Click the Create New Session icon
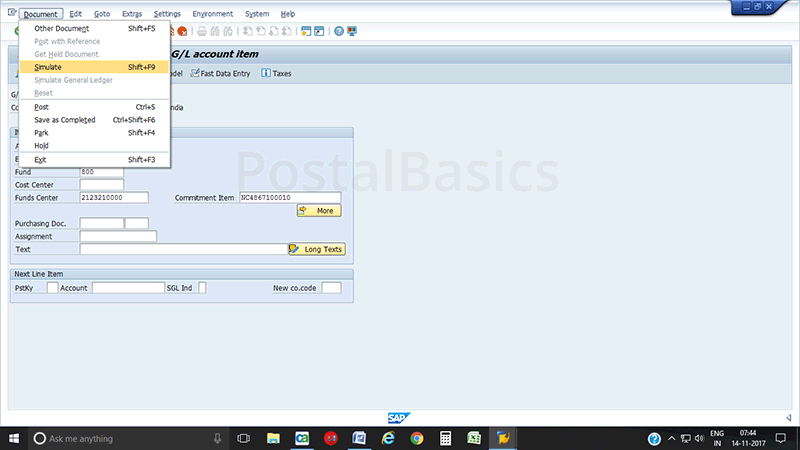Viewport: 800px width, 450px height. (305, 32)
